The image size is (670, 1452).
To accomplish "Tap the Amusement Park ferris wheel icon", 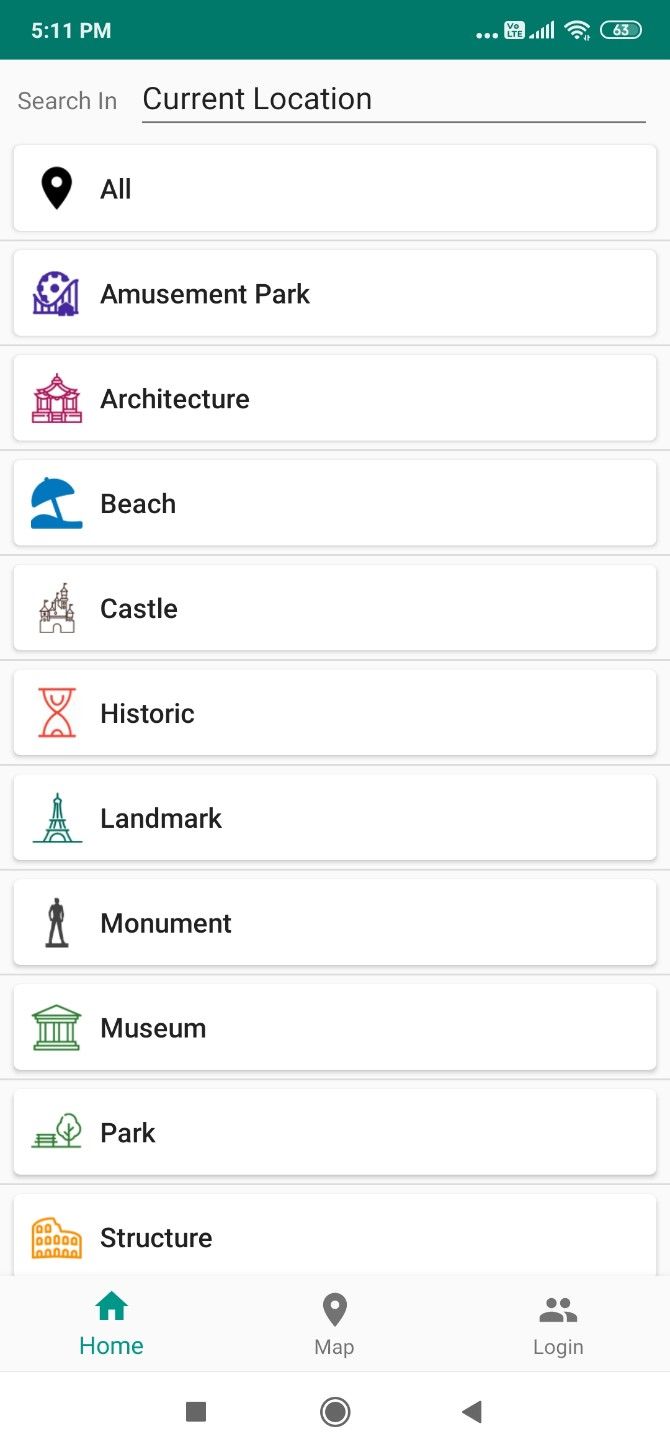I will coord(57,293).
